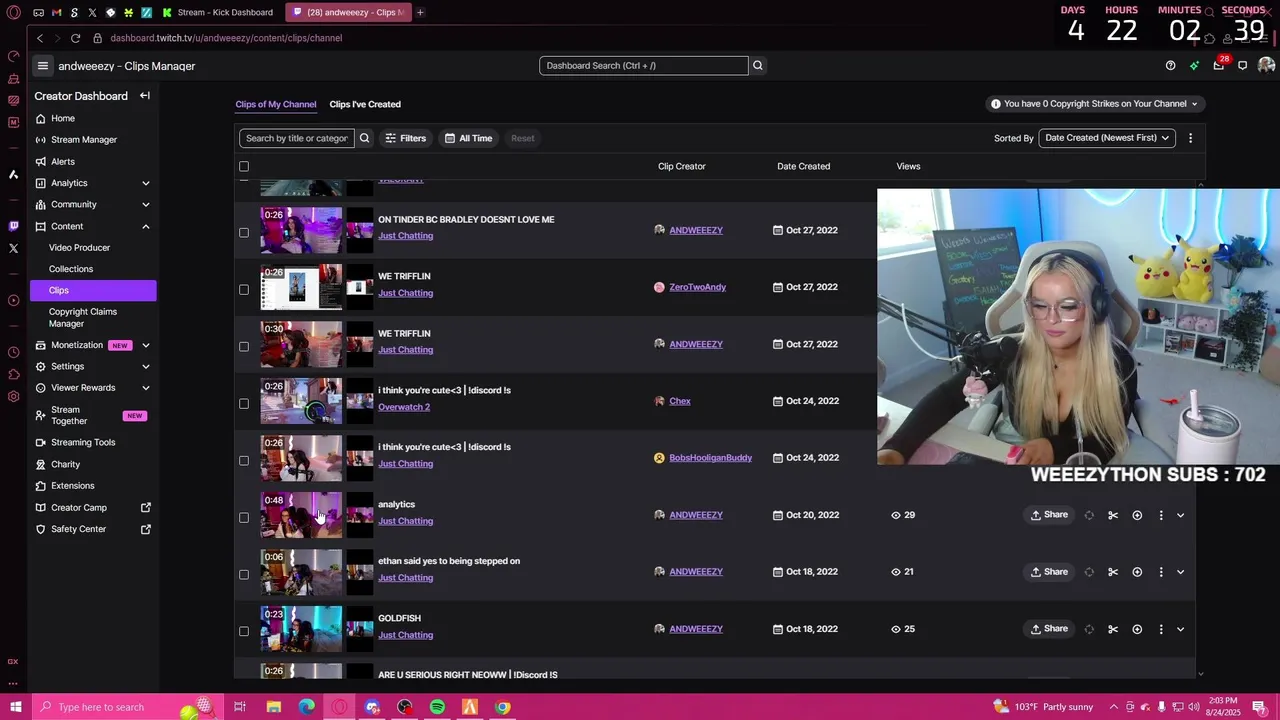Image resolution: width=1280 pixels, height=720 pixels.
Task: Check the ethan said yes clip checkbox
Action: tap(244, 574)
